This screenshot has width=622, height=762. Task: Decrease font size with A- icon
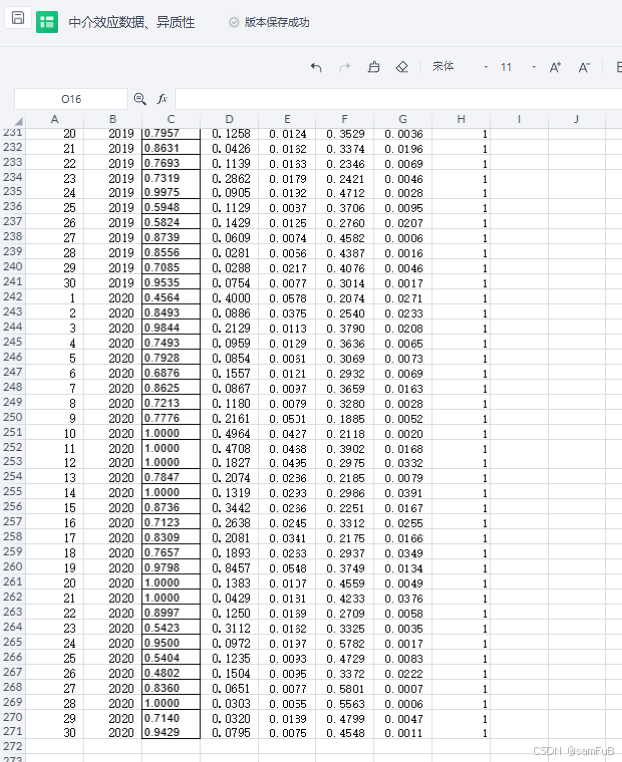tap(584, 68)
